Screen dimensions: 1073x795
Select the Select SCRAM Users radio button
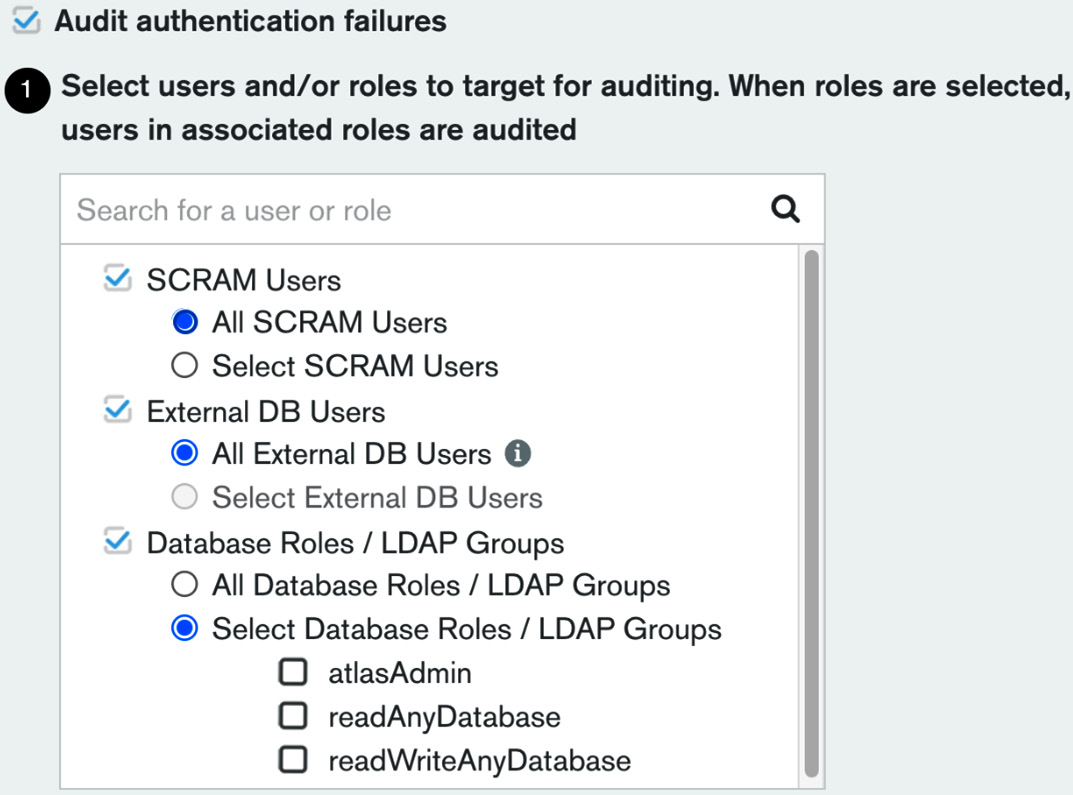point(184,364)
